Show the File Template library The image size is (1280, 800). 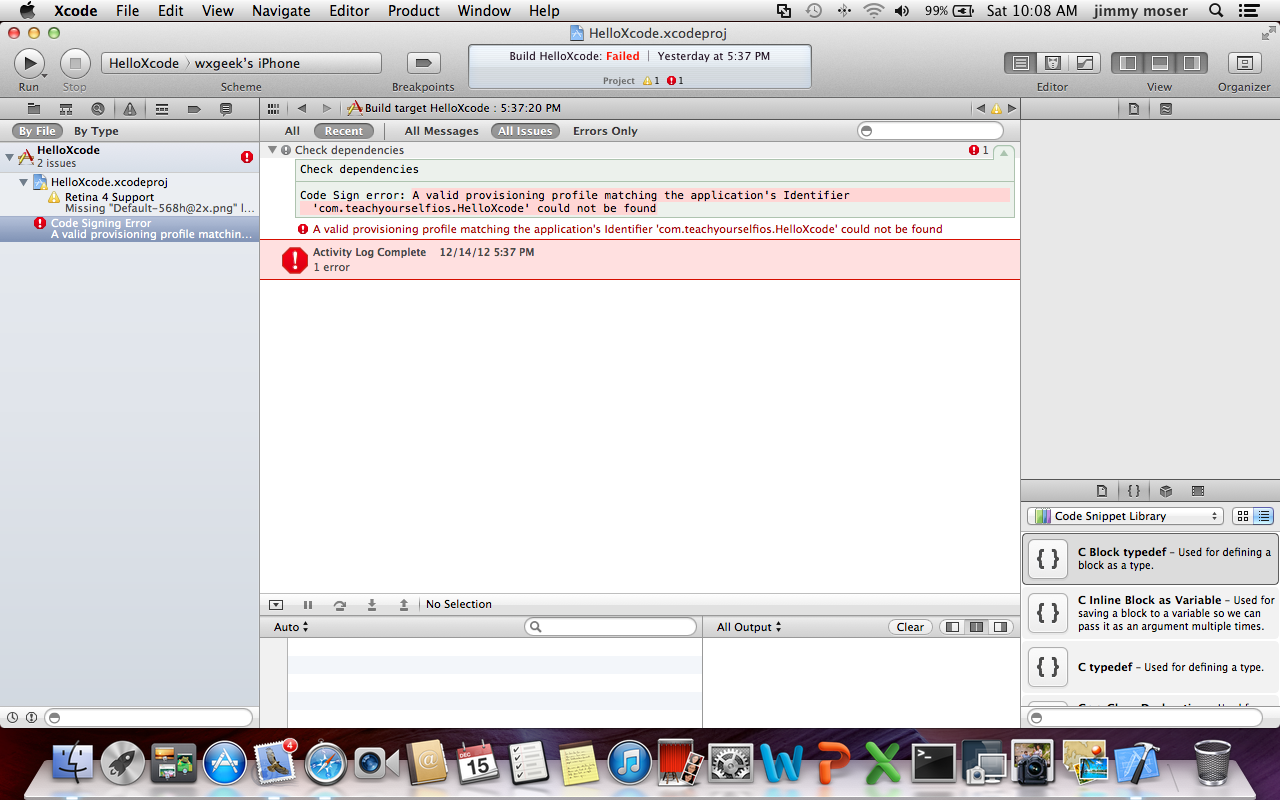(1102, 491)
